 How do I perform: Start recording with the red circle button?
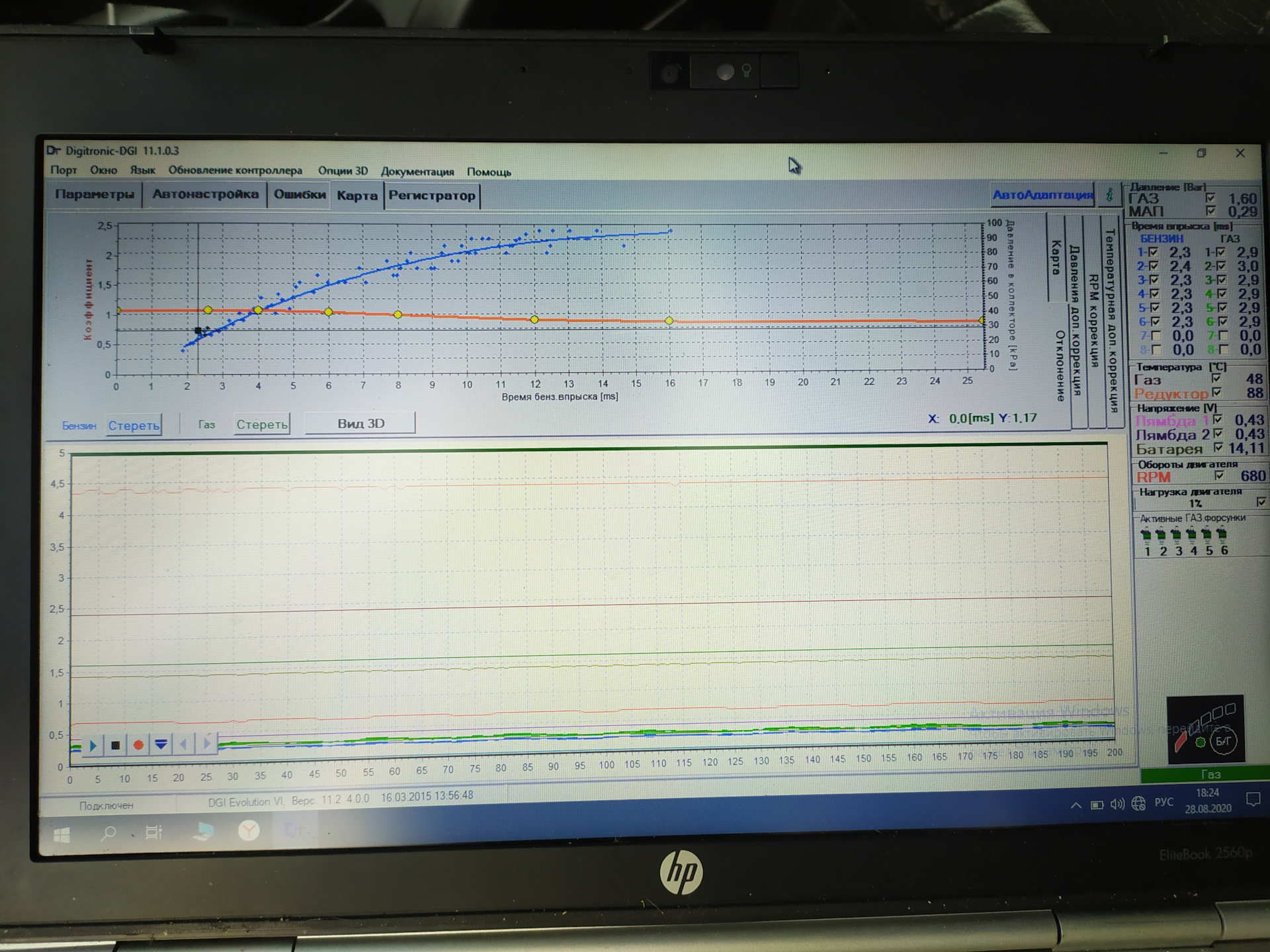coord(138,745)
